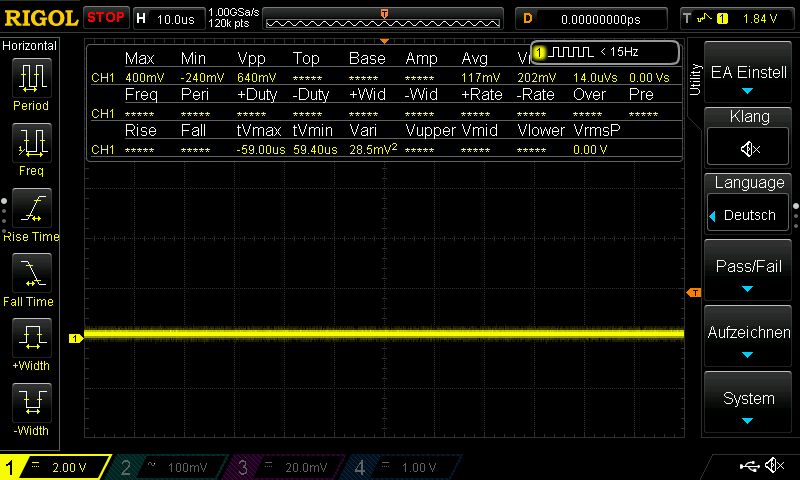Change Language from Deutsch
800x480 pixels.
click(748, 215)
